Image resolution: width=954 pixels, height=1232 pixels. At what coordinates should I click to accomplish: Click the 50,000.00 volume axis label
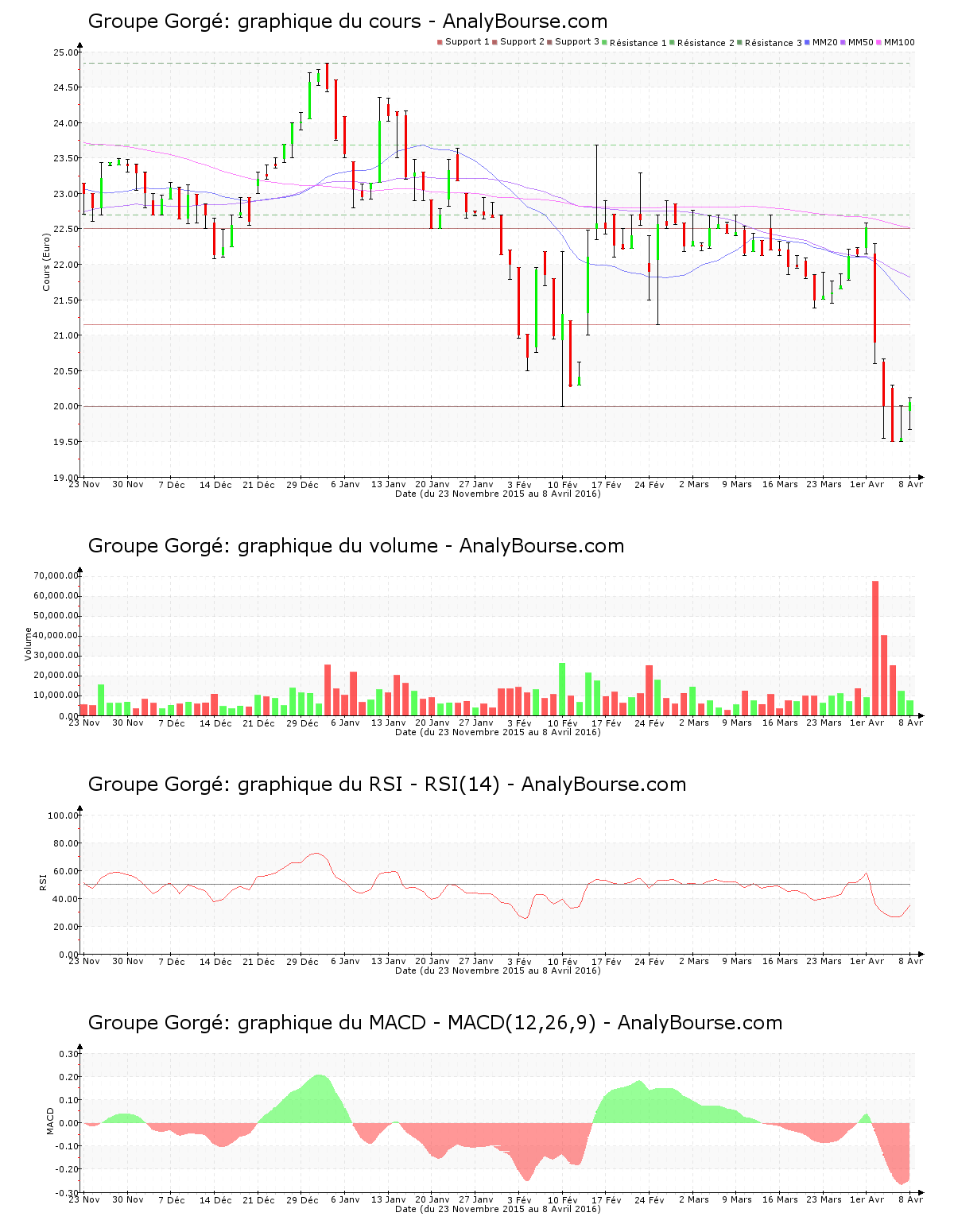point(56,616)
